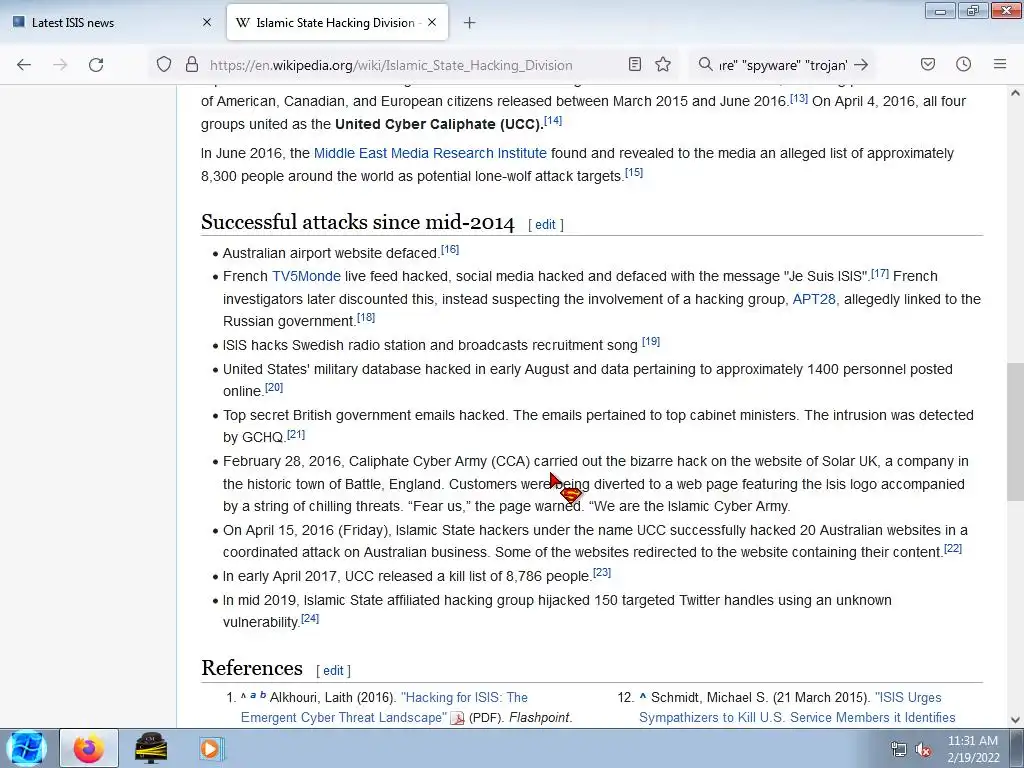
Task: Jump to citation 21
Action: click(x=296, y=434)
